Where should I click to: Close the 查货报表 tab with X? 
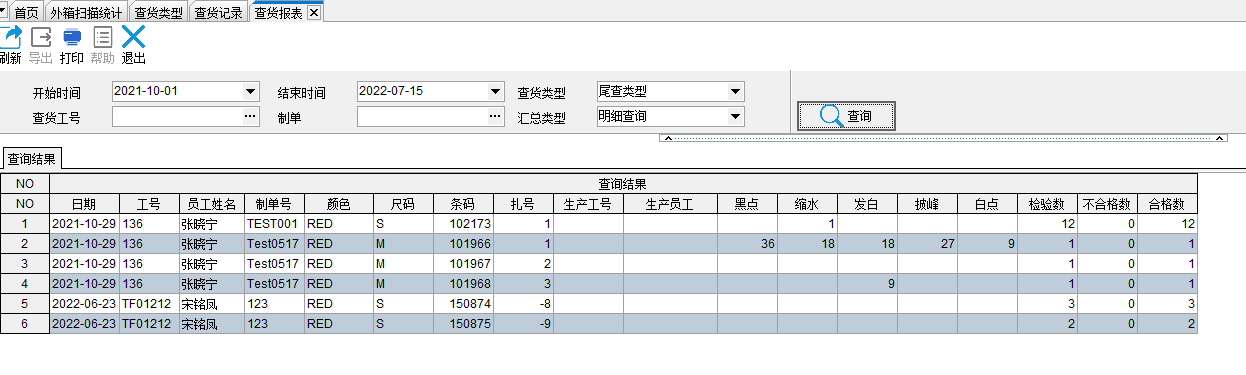pyautogui.click(x=313, y=13)
